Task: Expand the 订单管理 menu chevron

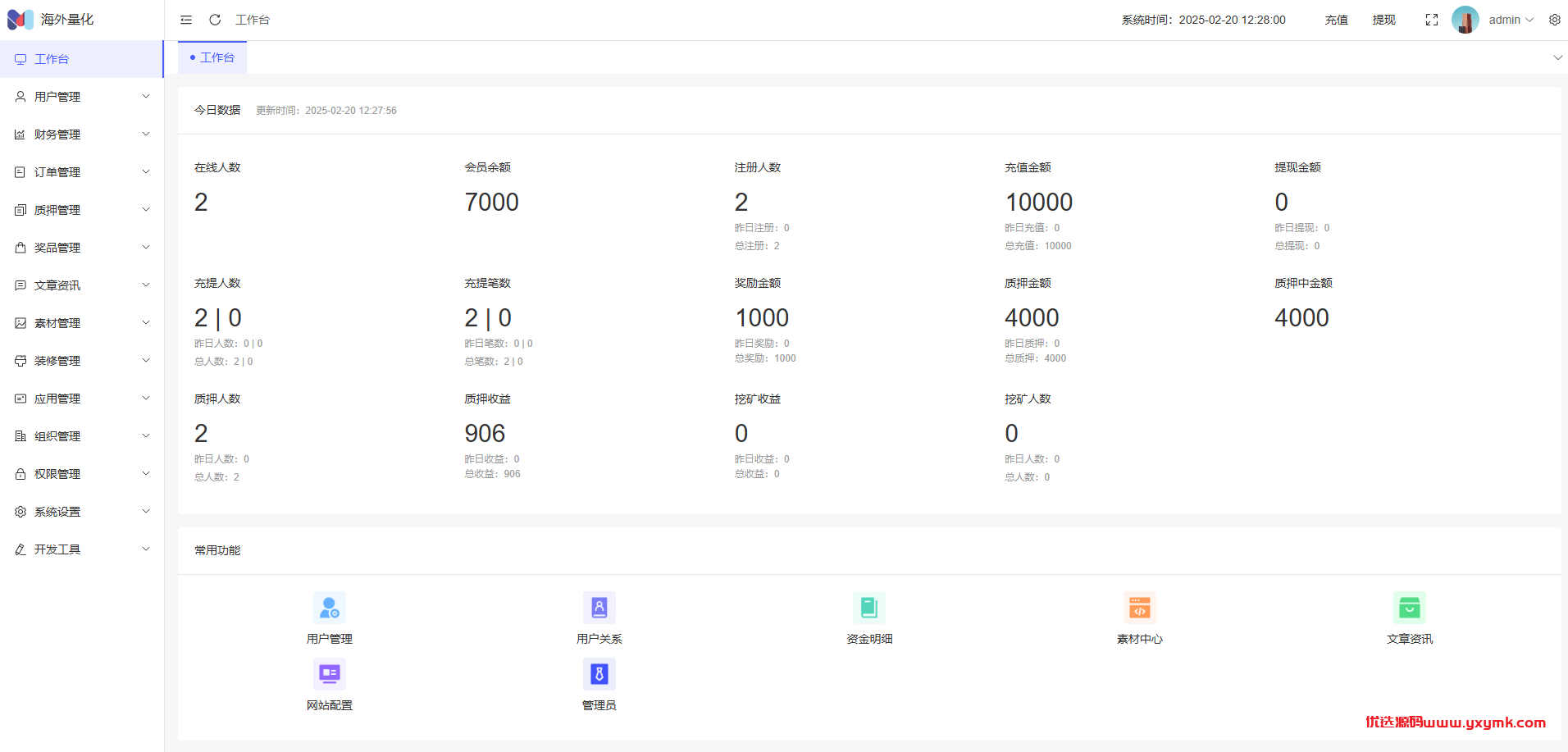Action: click(x=146, y=172)
